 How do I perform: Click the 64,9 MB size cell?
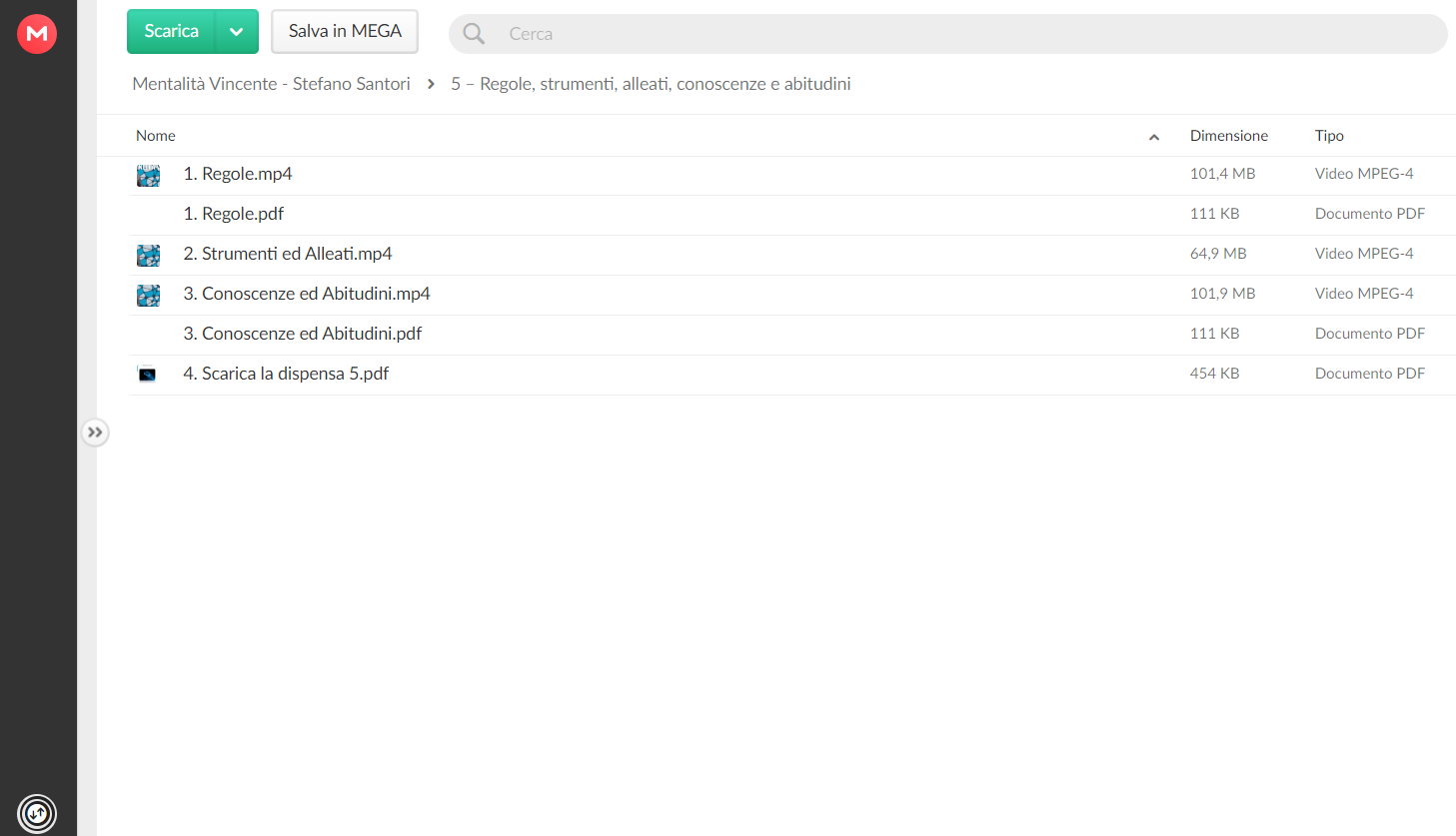point(1218,254)
